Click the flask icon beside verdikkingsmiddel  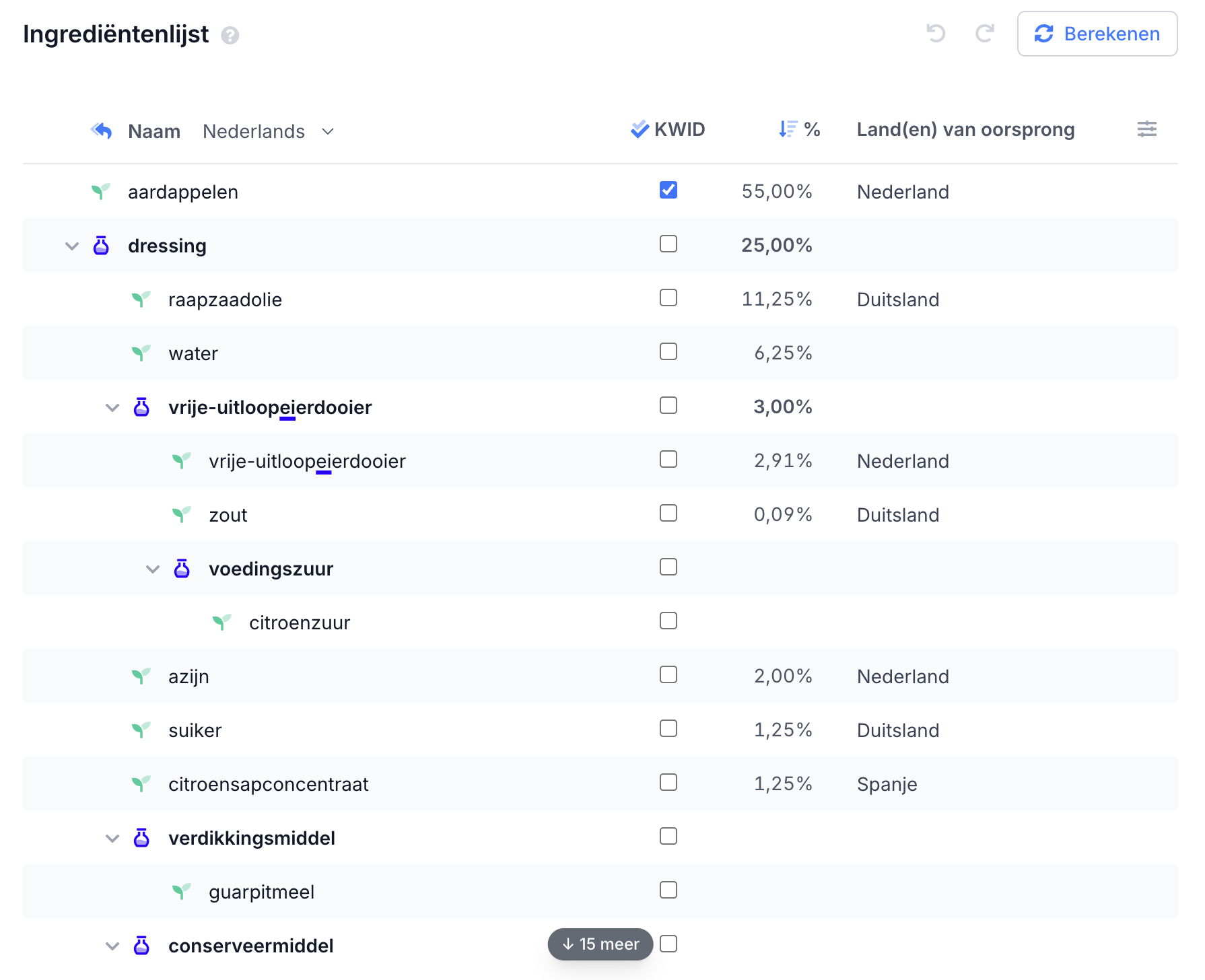pos(141,838)
